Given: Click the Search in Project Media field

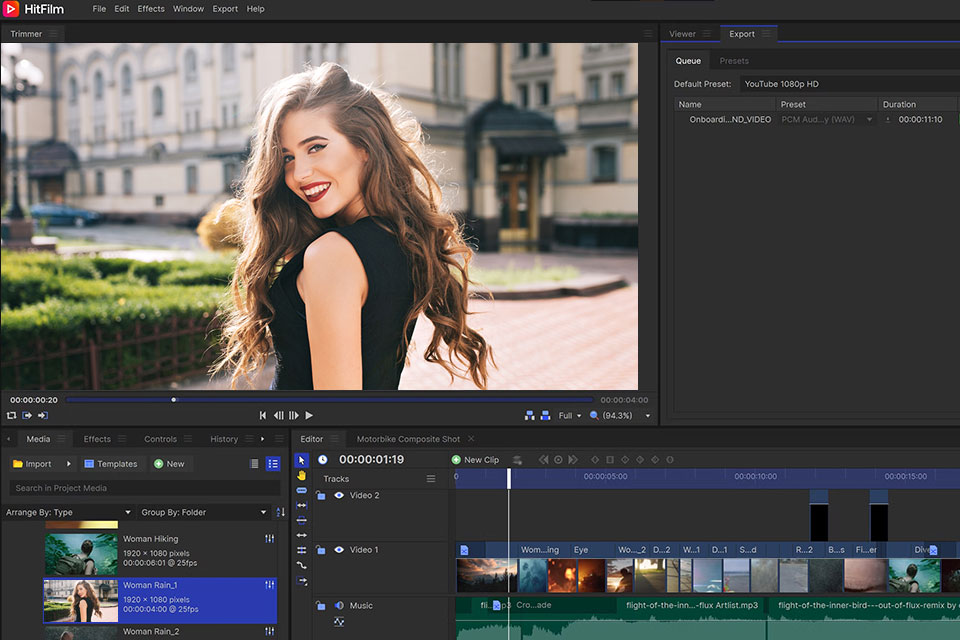Looking at the screenshot, I should click(x=144, y=488).
